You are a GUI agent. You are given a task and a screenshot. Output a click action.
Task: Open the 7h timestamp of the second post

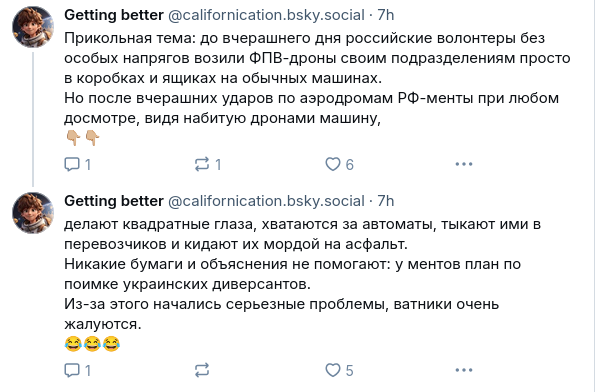(386, 201)
